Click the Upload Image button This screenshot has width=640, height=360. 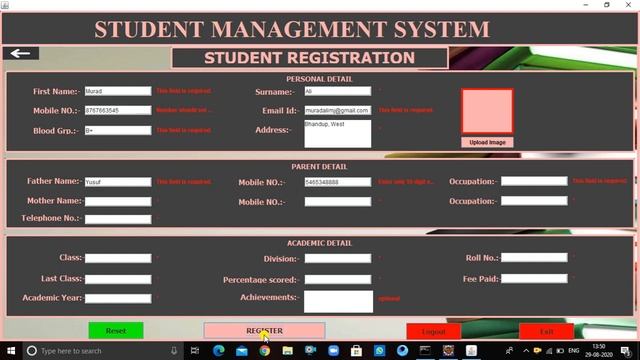point(487,142)
